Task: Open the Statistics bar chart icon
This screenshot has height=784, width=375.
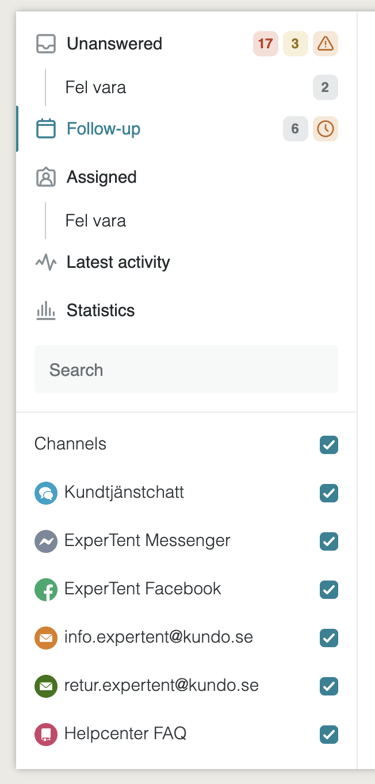Action: coord(46,310)
